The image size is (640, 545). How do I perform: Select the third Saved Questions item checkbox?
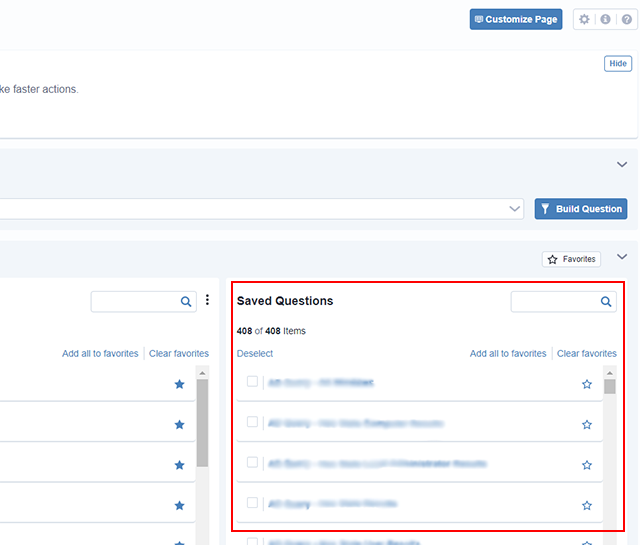pyautogui.click(x=252, y=462)
